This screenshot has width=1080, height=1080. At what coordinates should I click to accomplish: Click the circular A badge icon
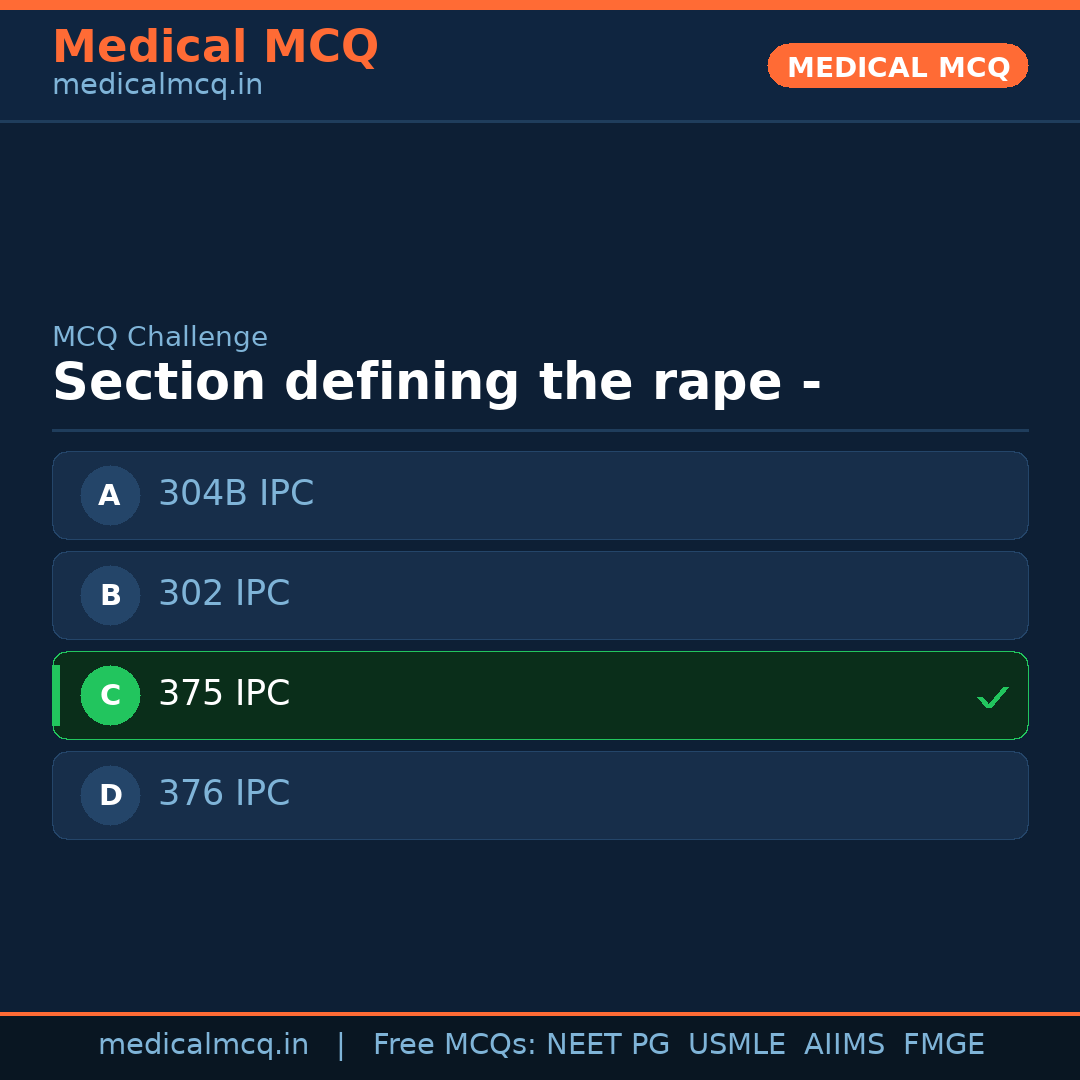(110, 495)
